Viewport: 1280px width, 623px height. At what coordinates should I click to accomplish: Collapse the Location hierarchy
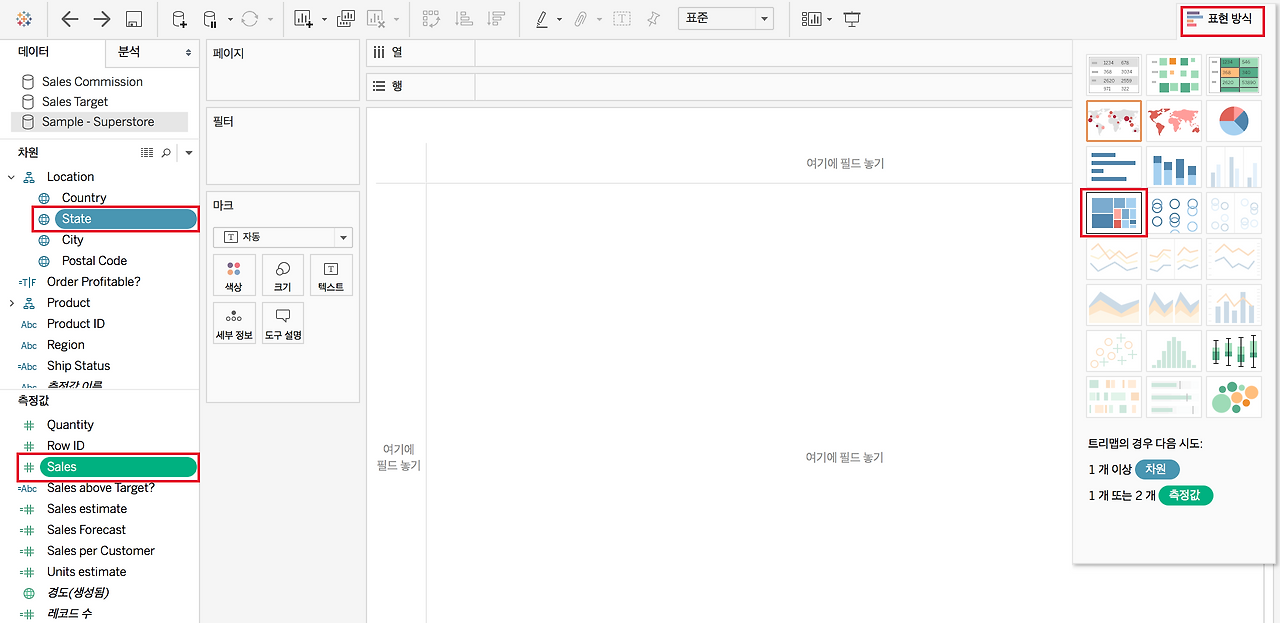(x=12, y=177)
